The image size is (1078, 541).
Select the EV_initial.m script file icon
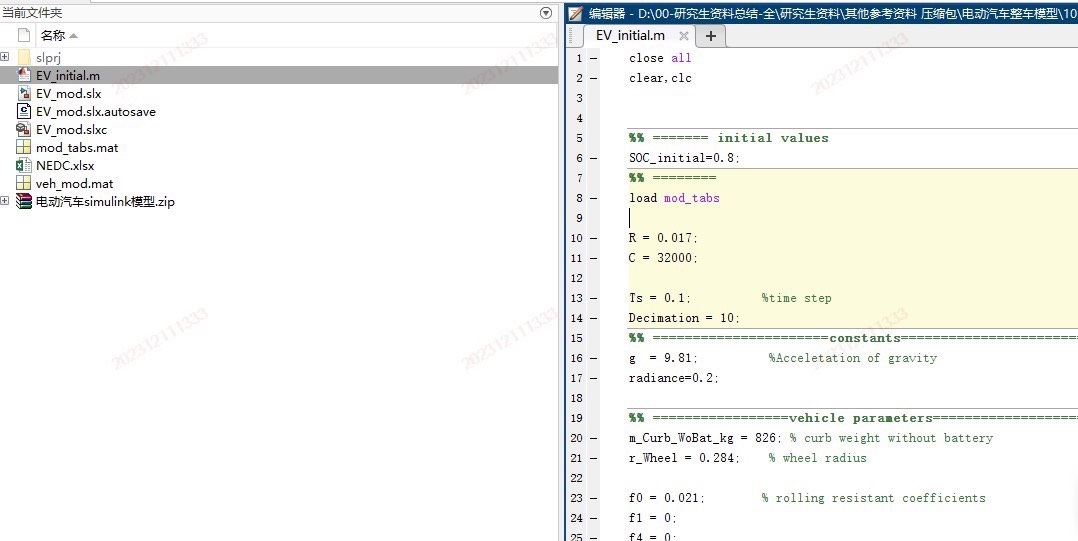click(24, 75)
